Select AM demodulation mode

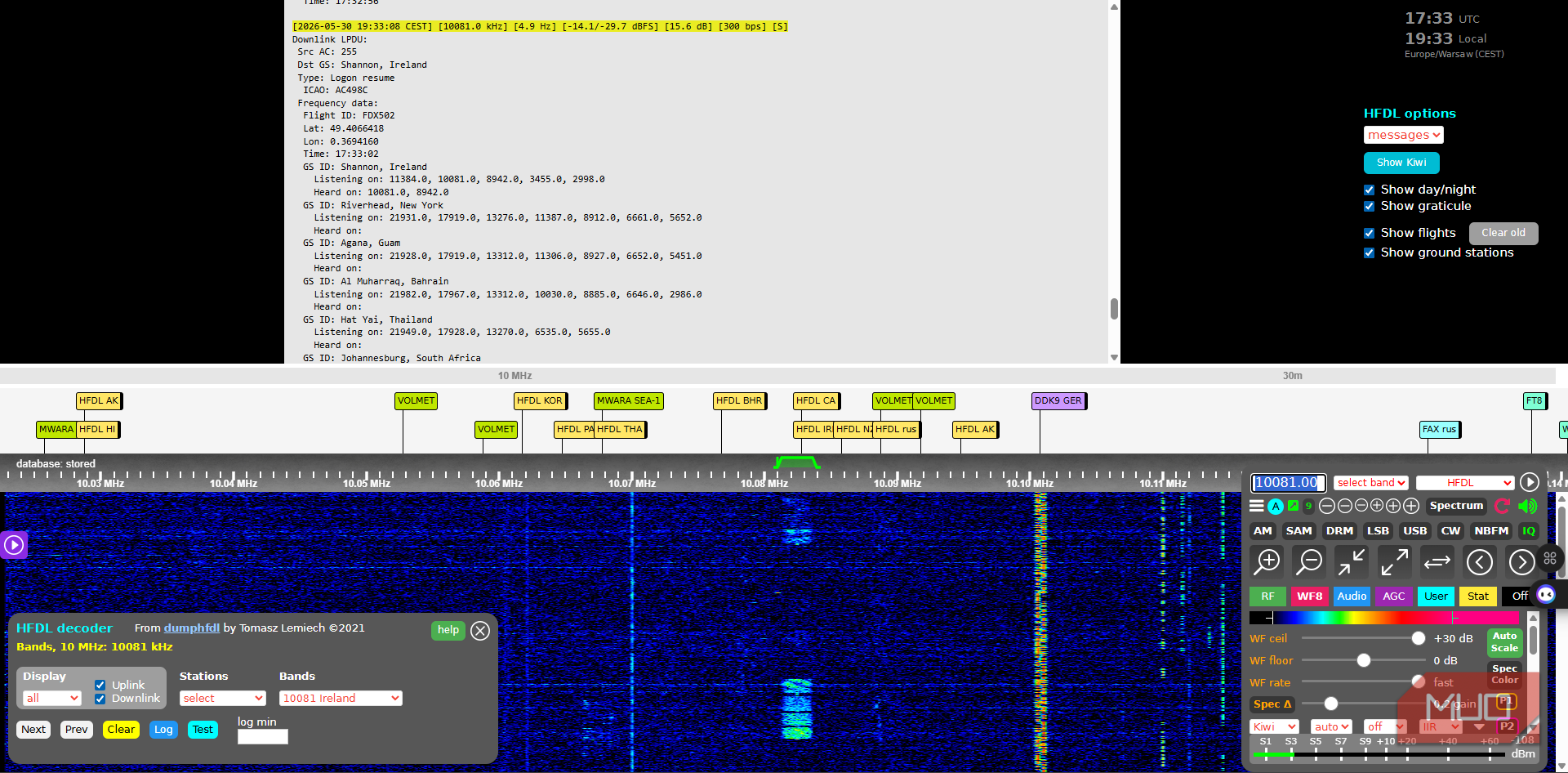(1263, 530)
